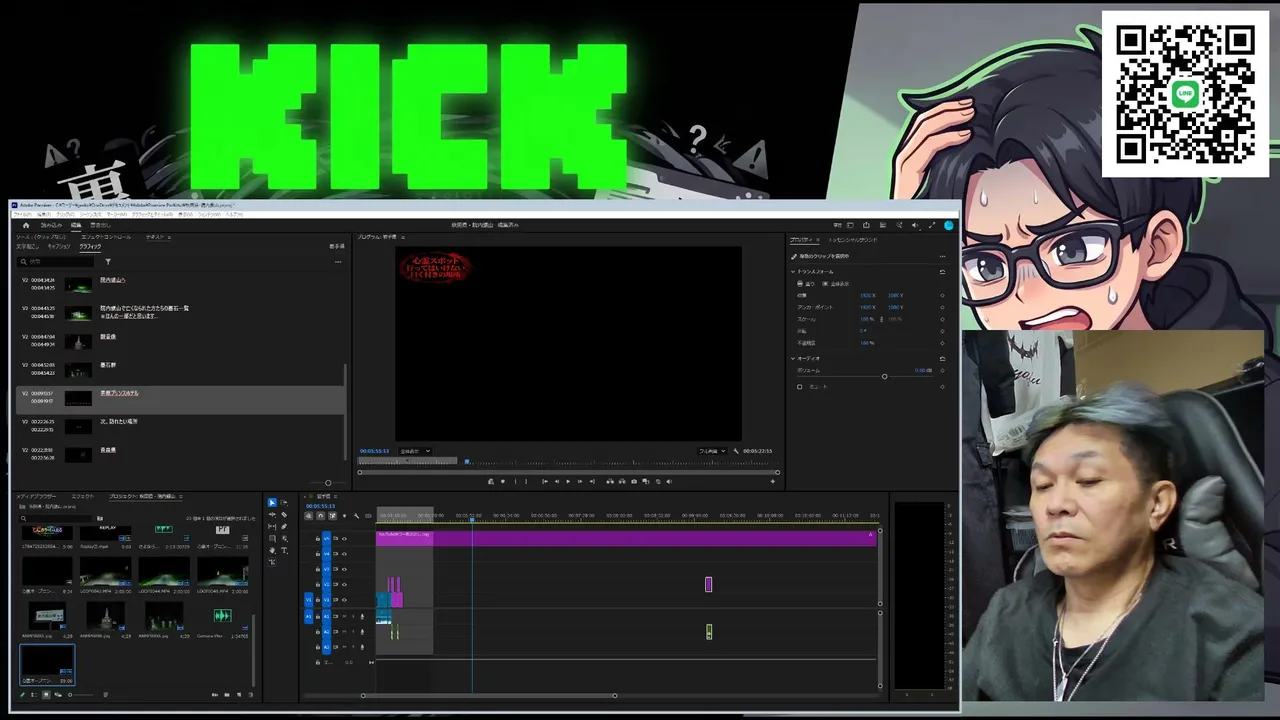Open Program Monitor wrench settings

pos(736,451)
